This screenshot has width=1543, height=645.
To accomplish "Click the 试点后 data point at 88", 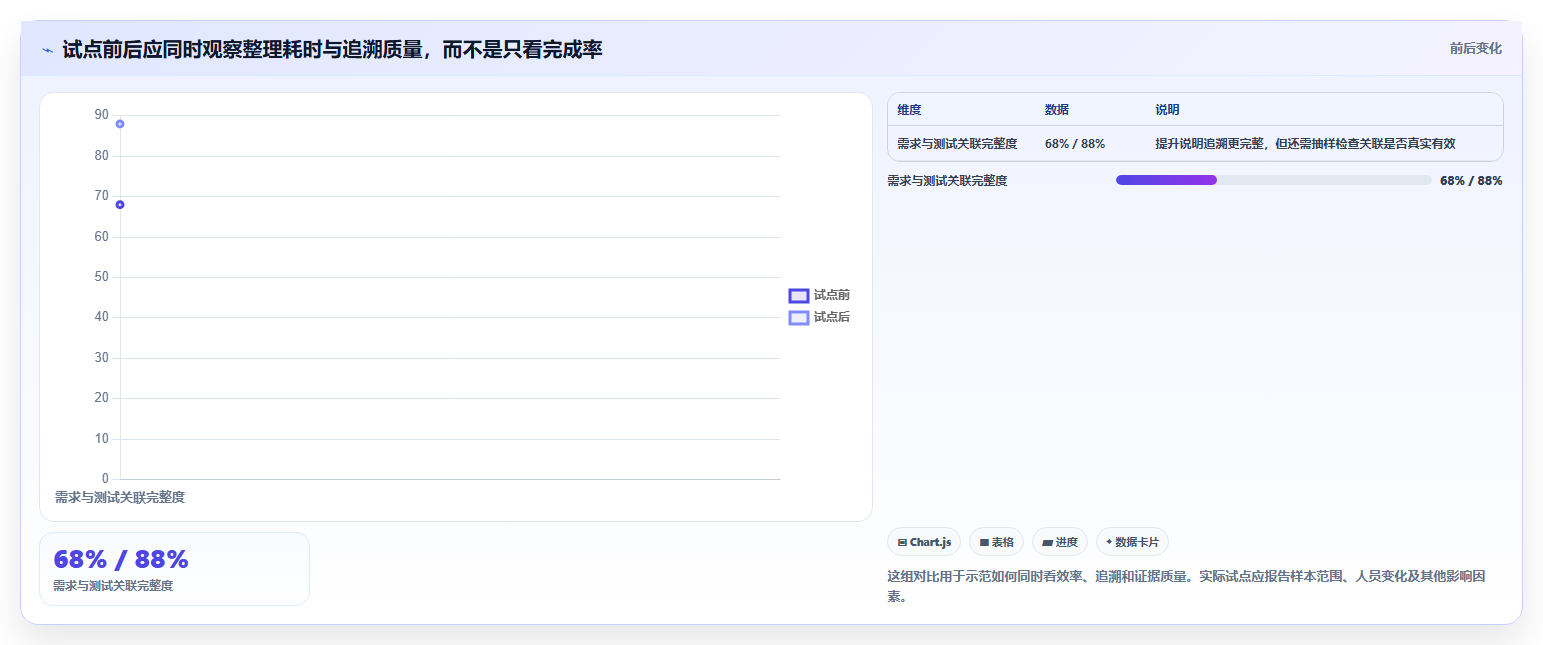I will click(x=120, y=124).
